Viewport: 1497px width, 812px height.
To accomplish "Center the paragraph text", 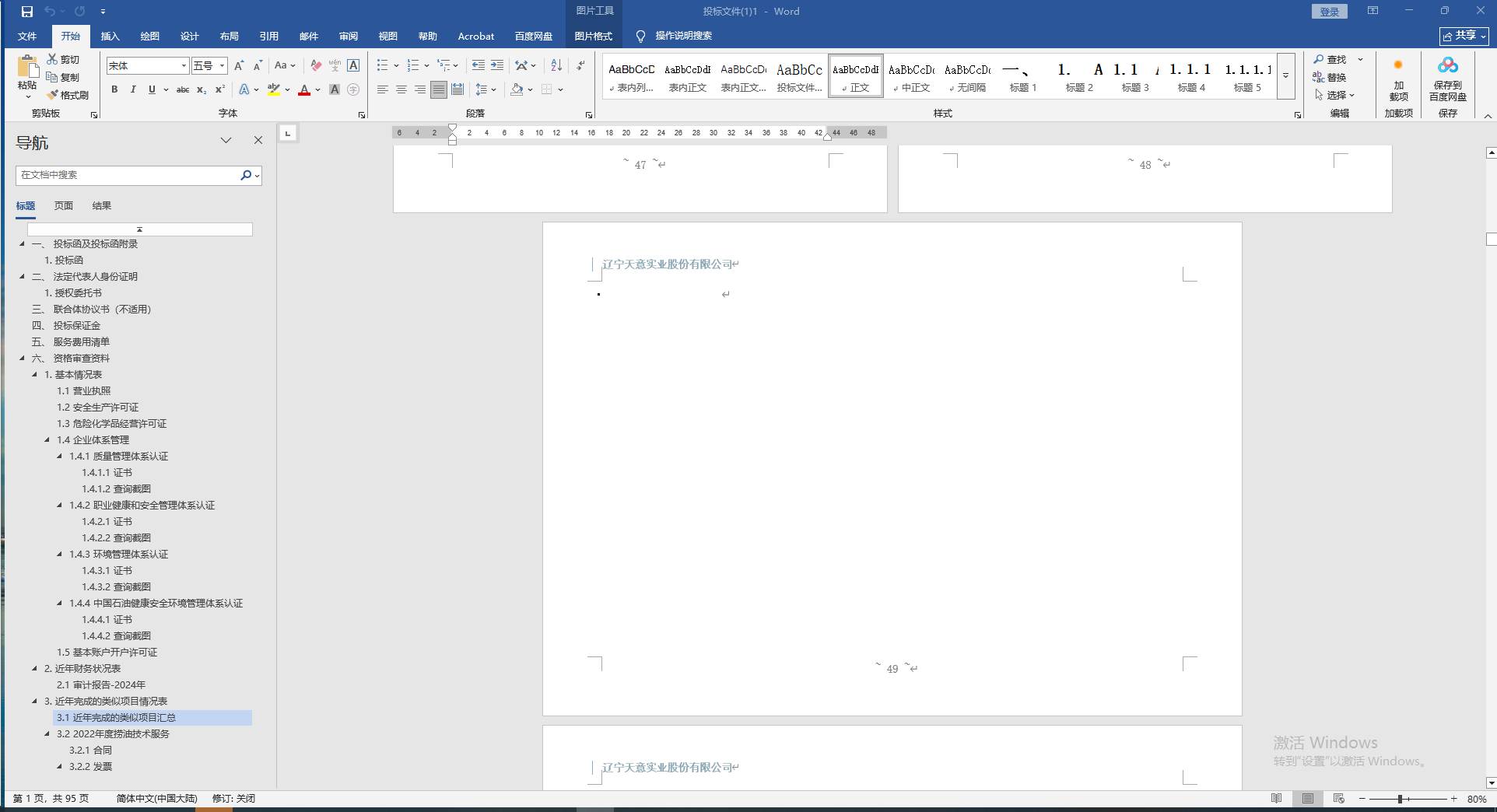I will click(x=401, y=89).
